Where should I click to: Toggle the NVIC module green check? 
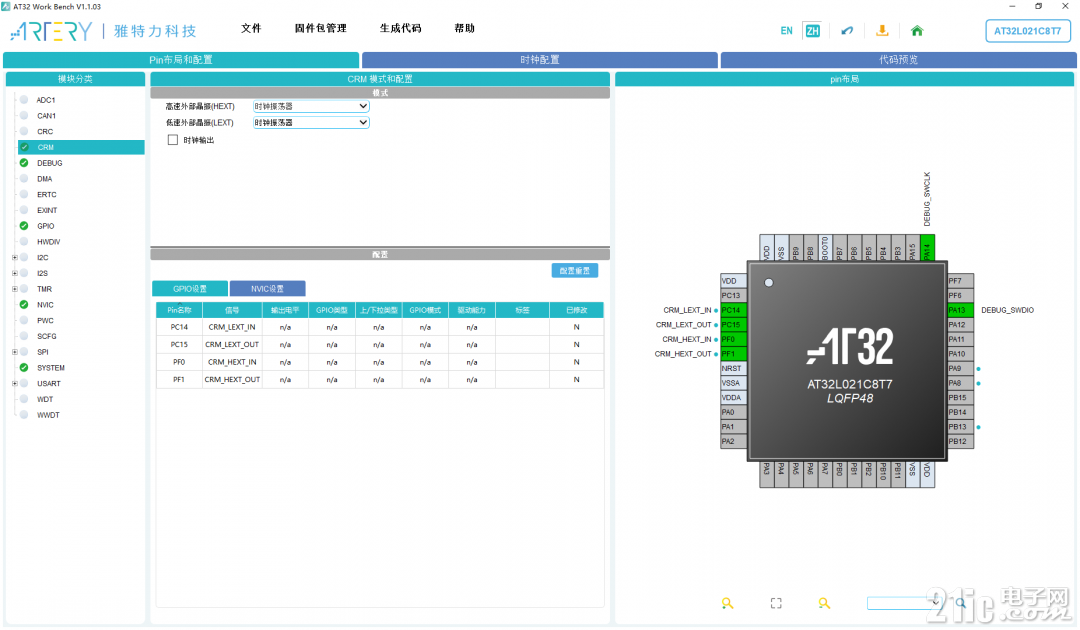coord(24,305)
